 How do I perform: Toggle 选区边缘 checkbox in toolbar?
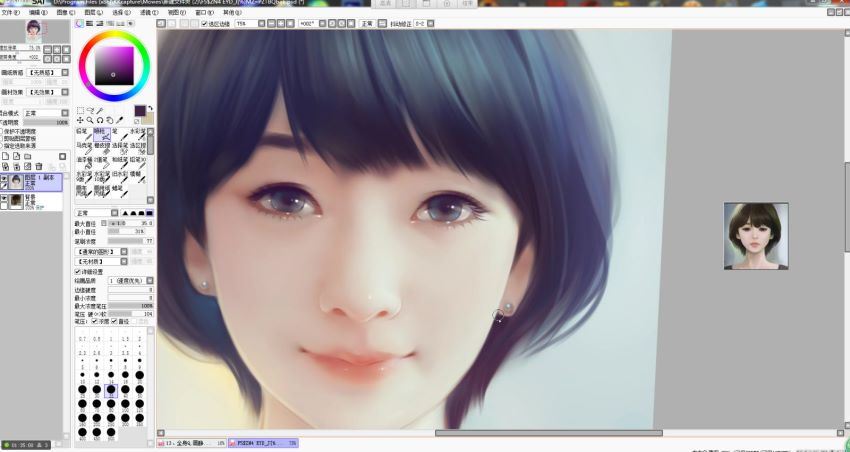[x=204, y=24]
